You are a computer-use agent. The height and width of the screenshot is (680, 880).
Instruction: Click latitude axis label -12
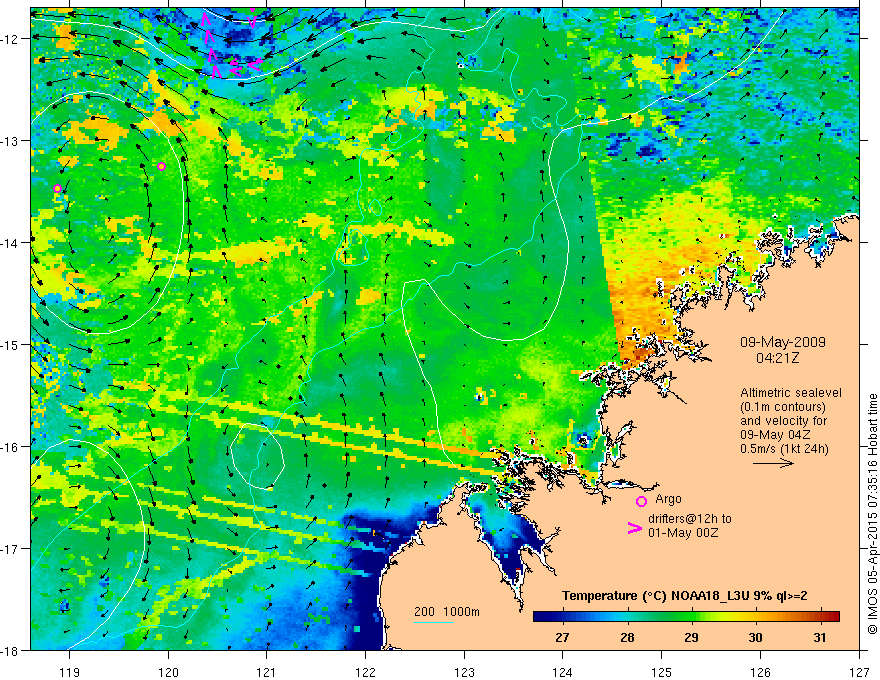11,39
